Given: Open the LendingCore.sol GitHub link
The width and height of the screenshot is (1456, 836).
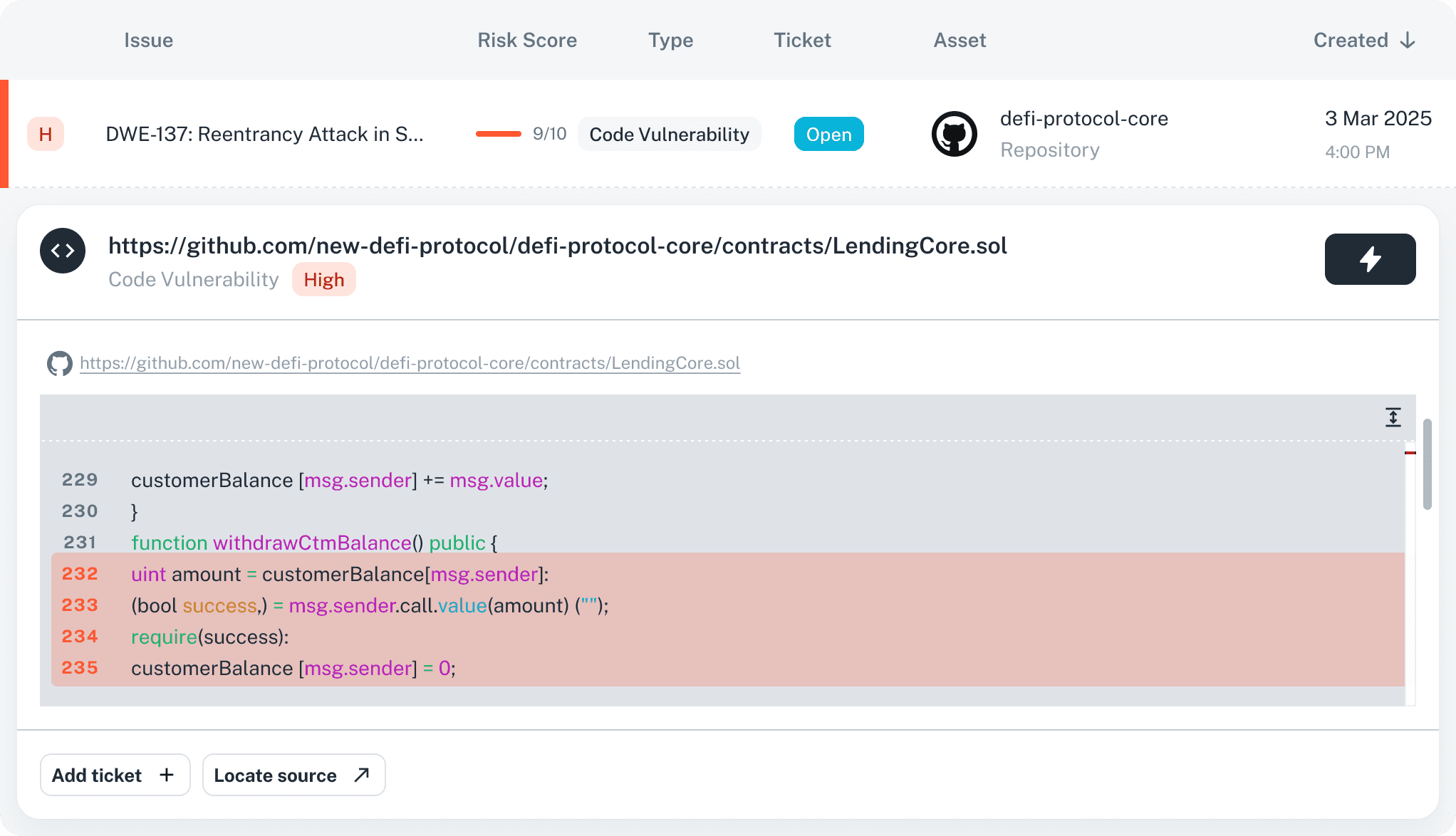Looking at the screenshot, I should [410, 363].
